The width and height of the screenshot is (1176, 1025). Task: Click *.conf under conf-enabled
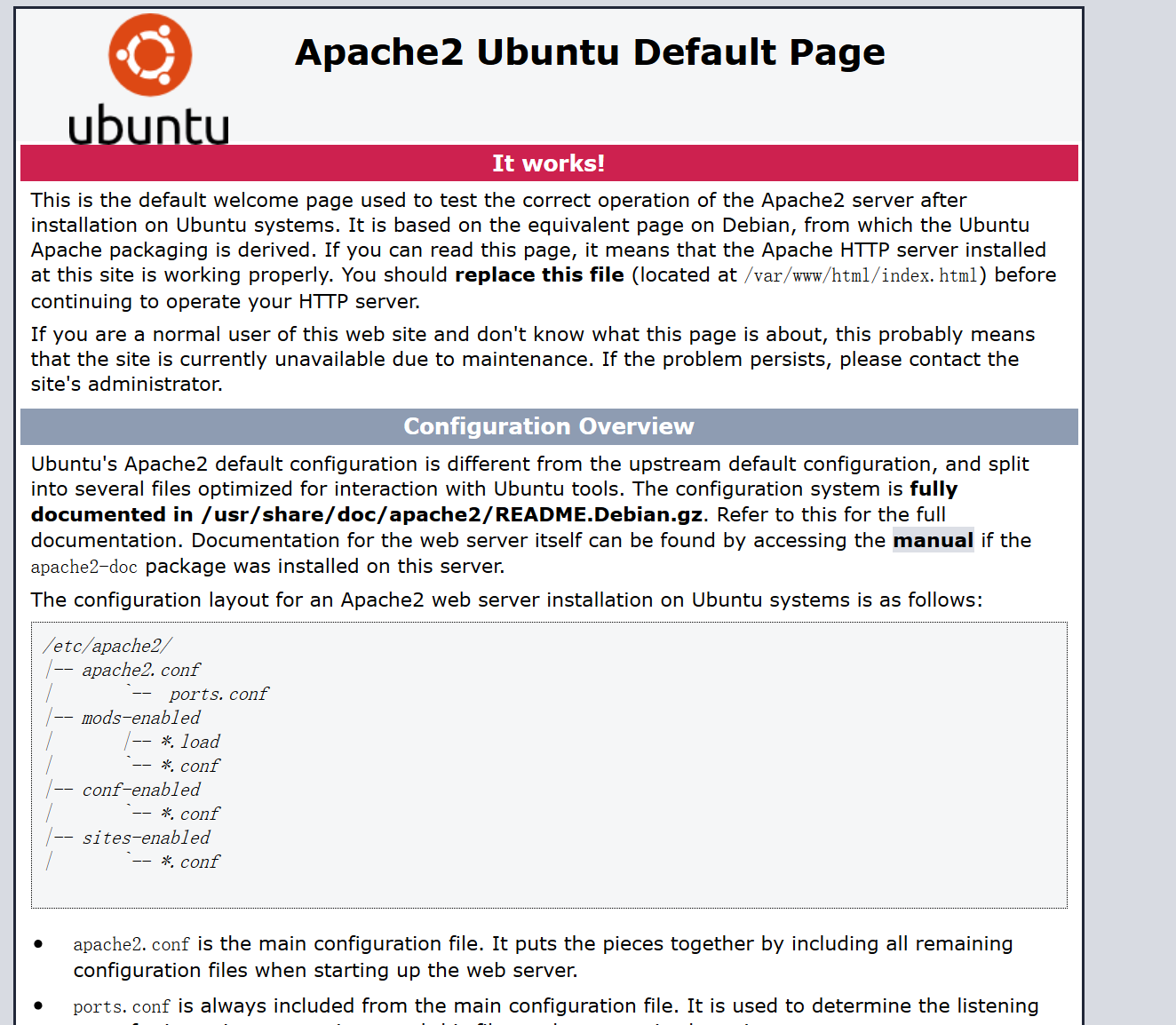coord(190,814)
